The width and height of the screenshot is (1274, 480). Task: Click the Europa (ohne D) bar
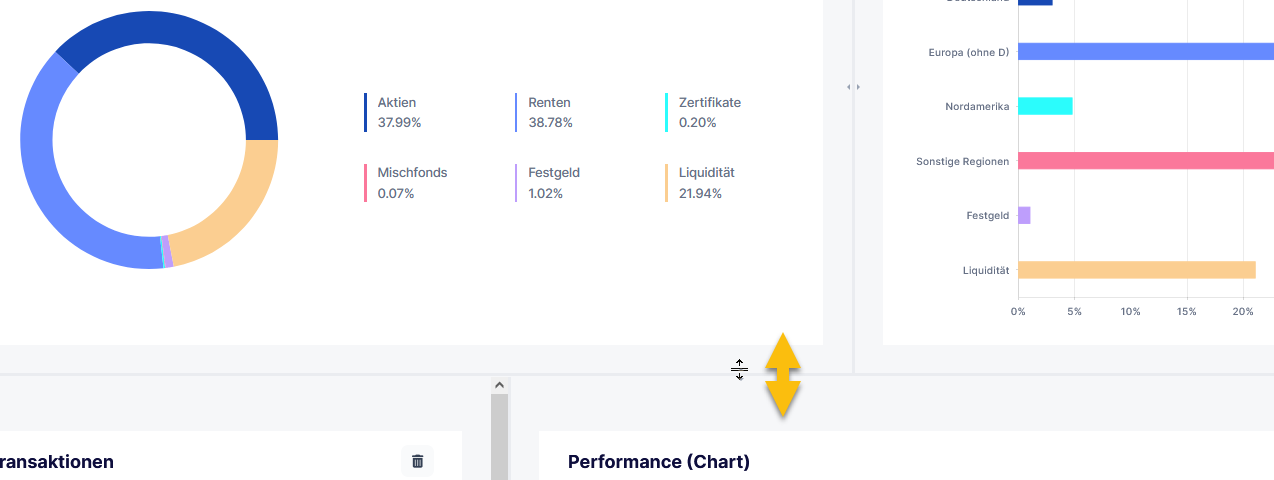click(x=1145, y=52)
